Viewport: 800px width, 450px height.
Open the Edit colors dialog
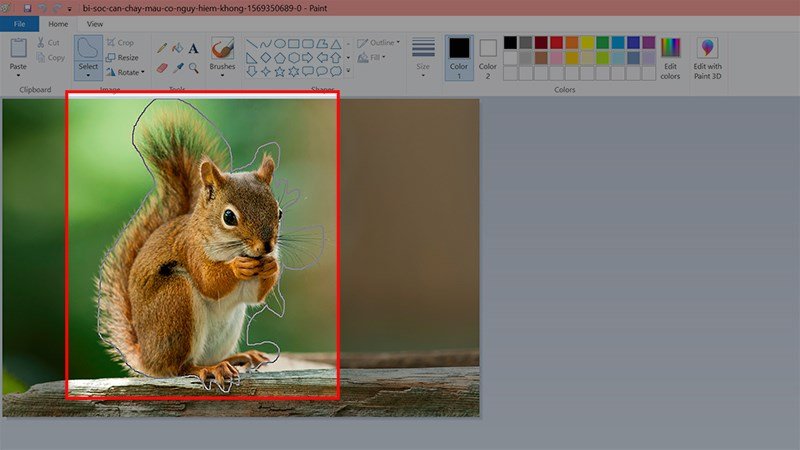(670, 58)
